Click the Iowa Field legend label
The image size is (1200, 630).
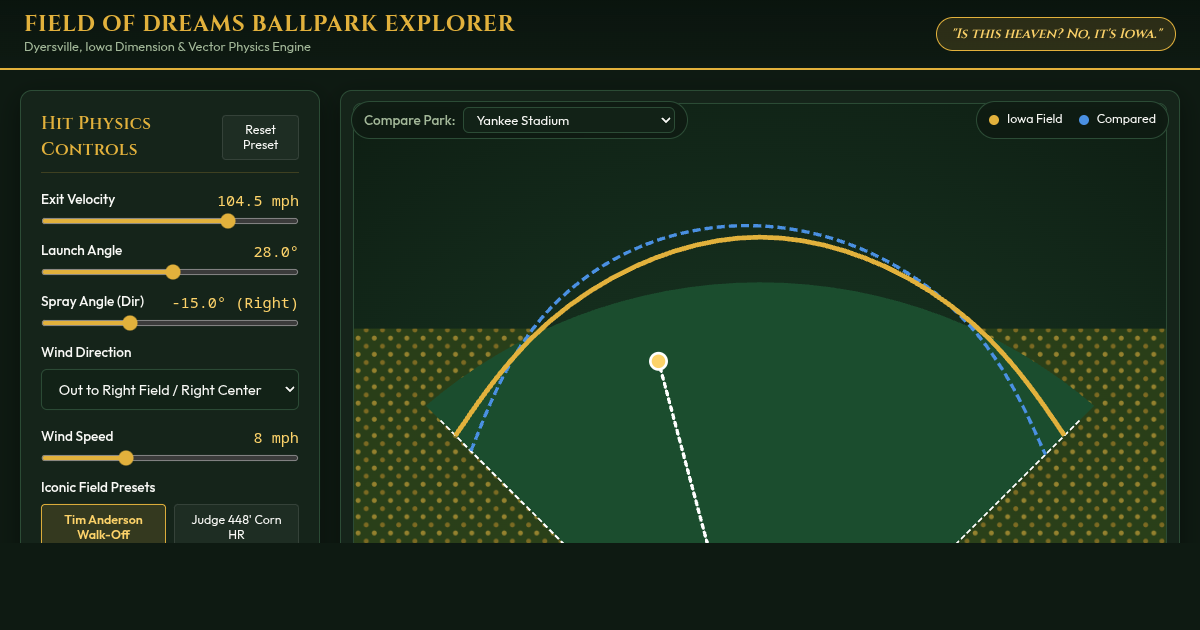tap(1034, 119)
